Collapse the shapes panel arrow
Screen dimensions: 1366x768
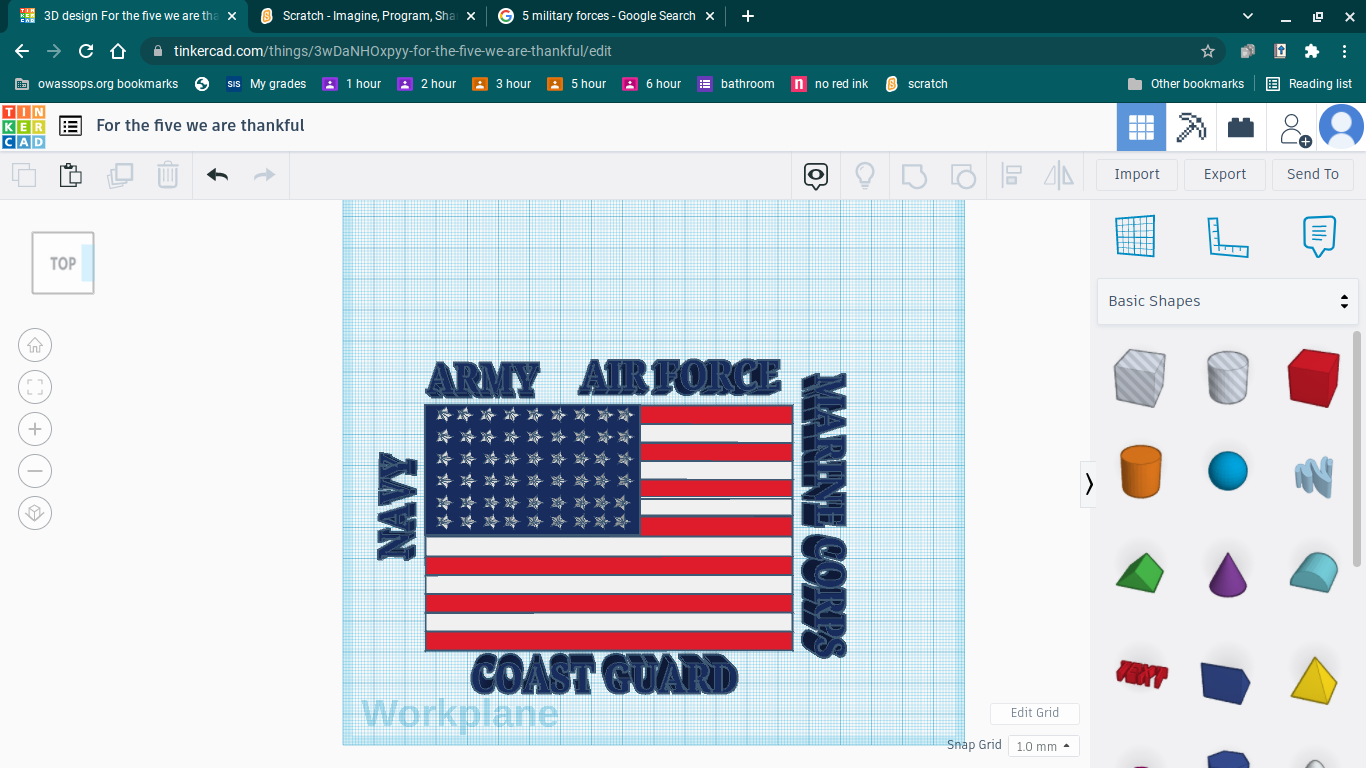1089,484
